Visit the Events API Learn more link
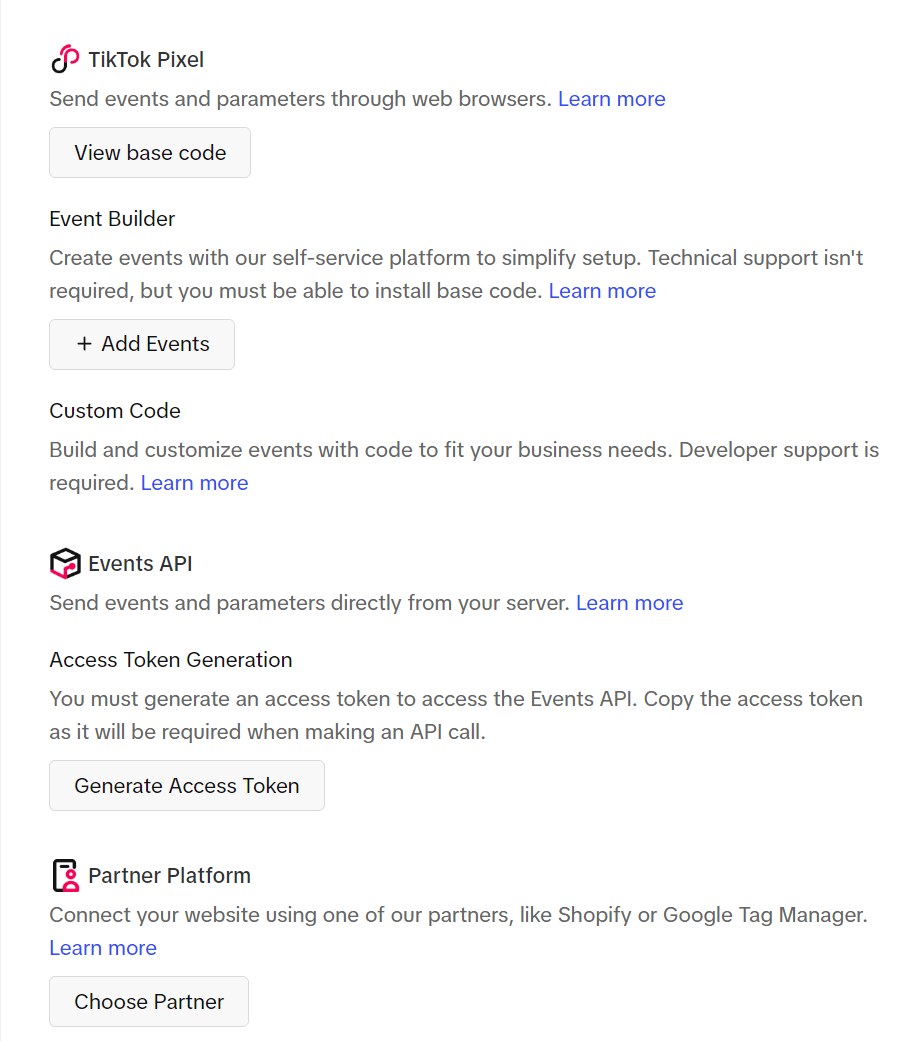 click(629, 603)
